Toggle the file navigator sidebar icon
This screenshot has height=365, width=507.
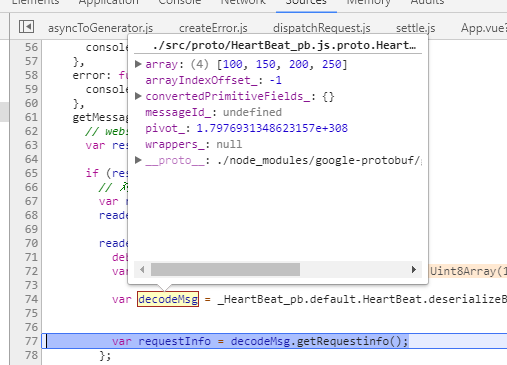pos(26,27)
